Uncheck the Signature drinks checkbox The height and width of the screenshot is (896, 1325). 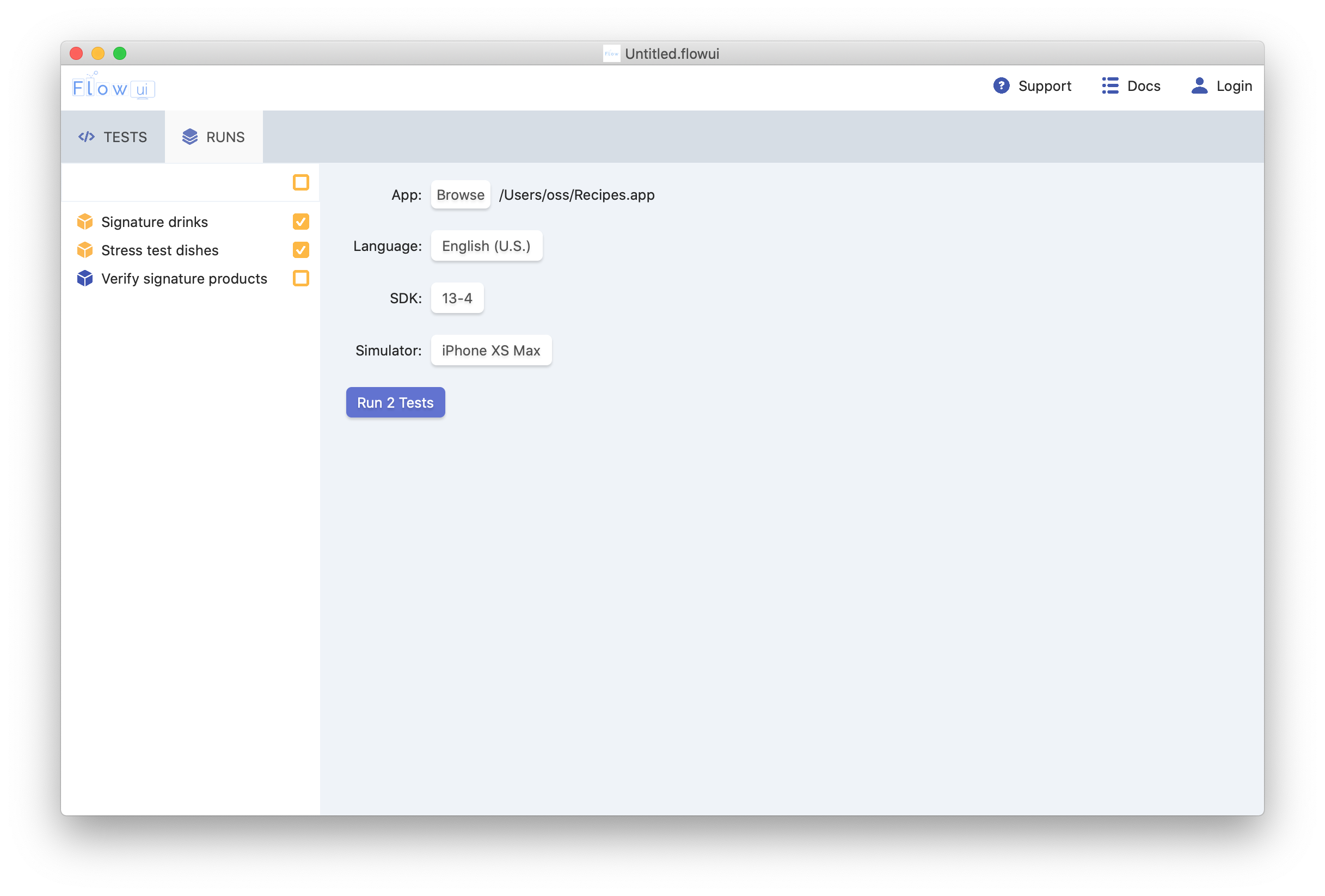(300, 222)
